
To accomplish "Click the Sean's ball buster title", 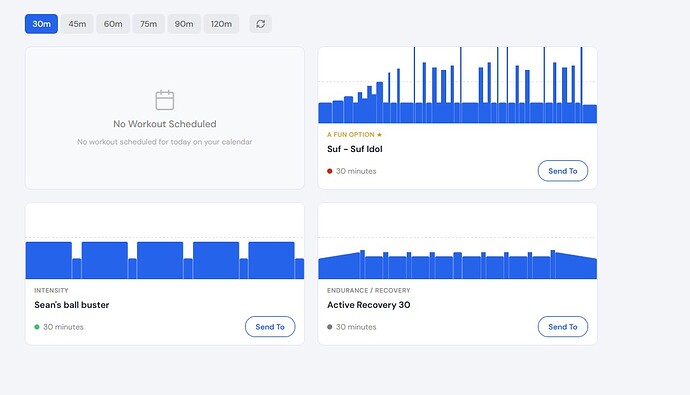I will pyautogui.click(x=72, y=305).
